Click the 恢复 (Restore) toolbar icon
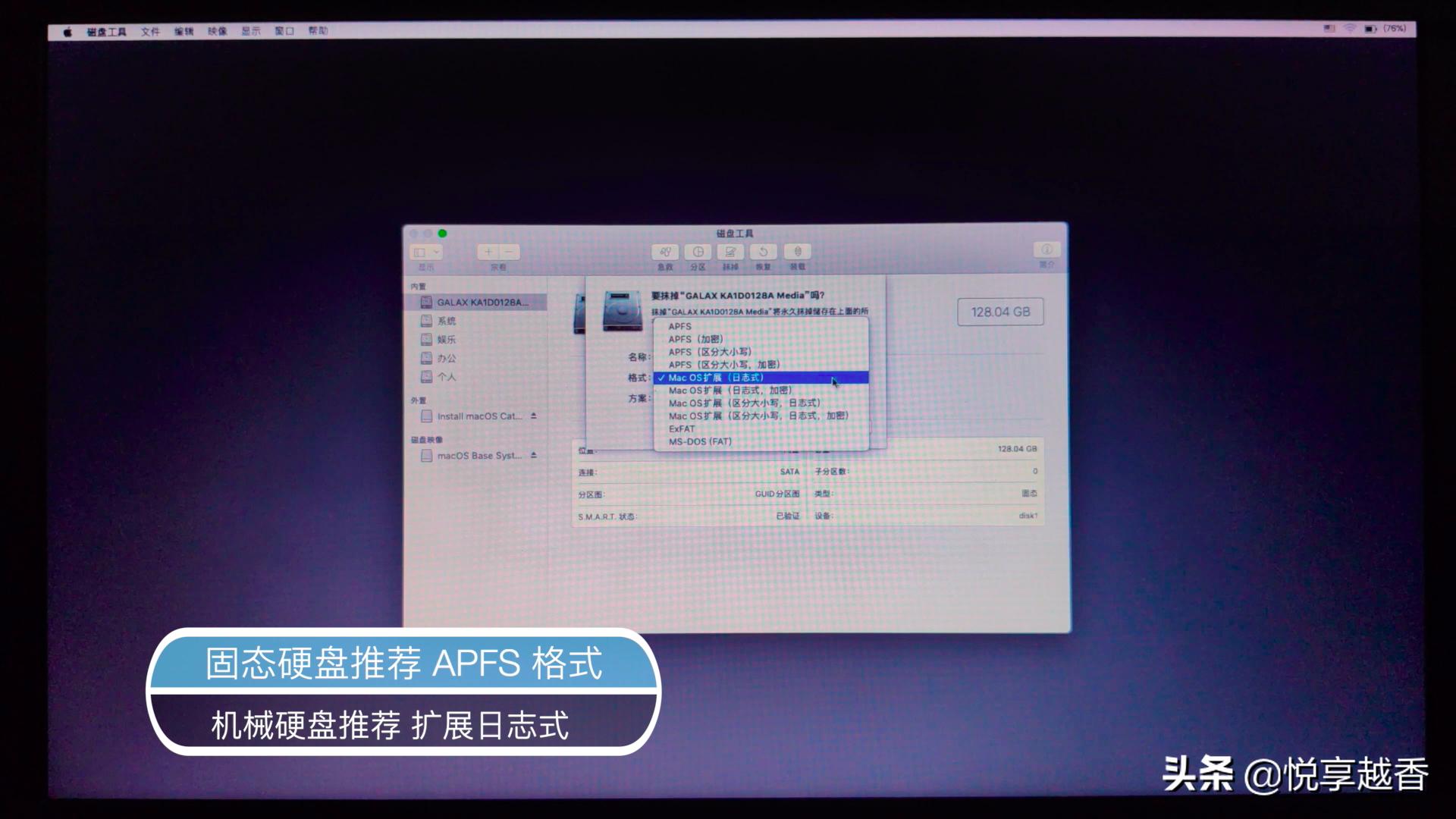Viewport: 1456px width, 819px height. pyautogui.click(x=764, y=253)
